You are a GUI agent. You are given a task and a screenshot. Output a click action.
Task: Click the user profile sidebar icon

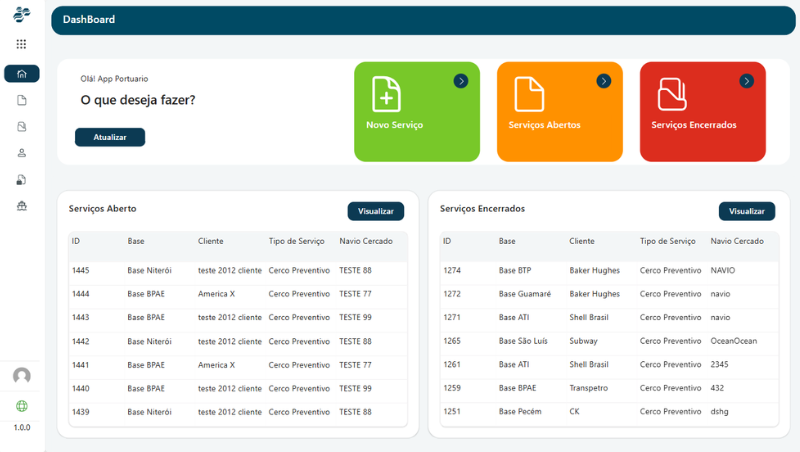(x=21, y=153)
